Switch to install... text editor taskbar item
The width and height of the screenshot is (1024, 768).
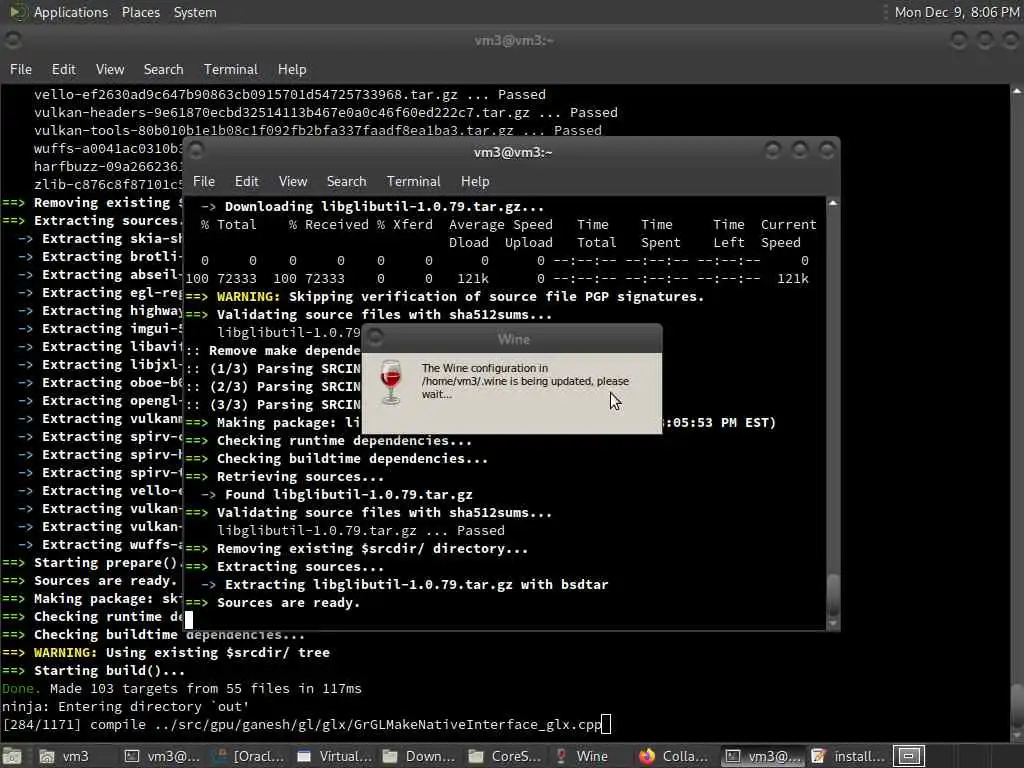848,756
